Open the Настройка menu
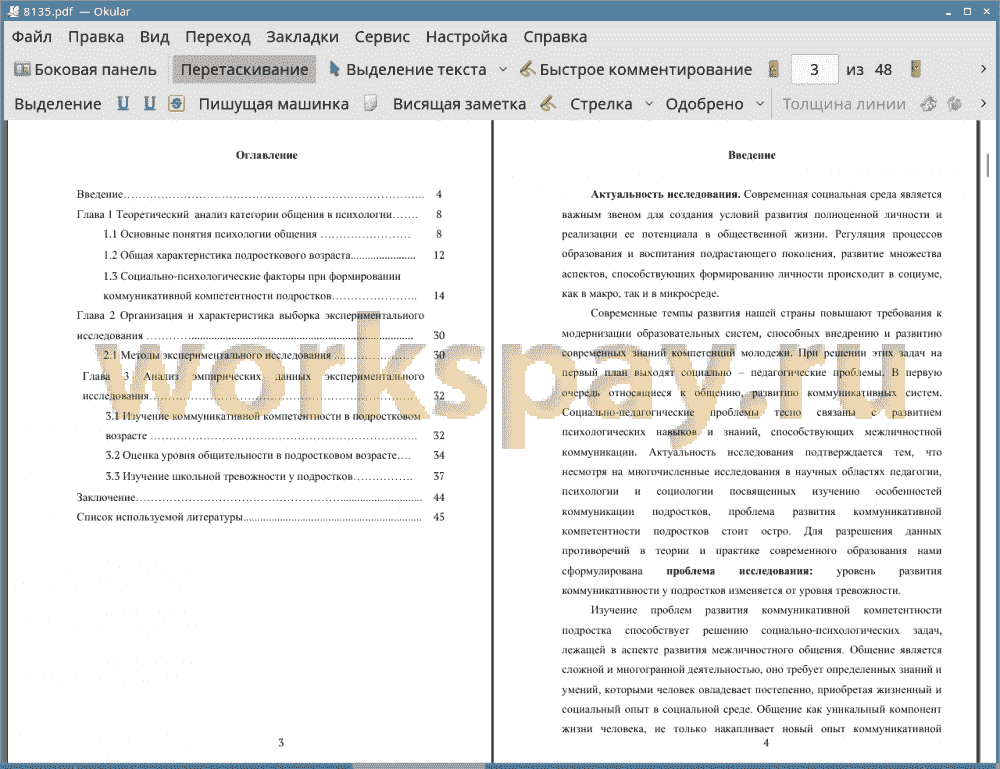1000x769 pixels. click(466, 37)
